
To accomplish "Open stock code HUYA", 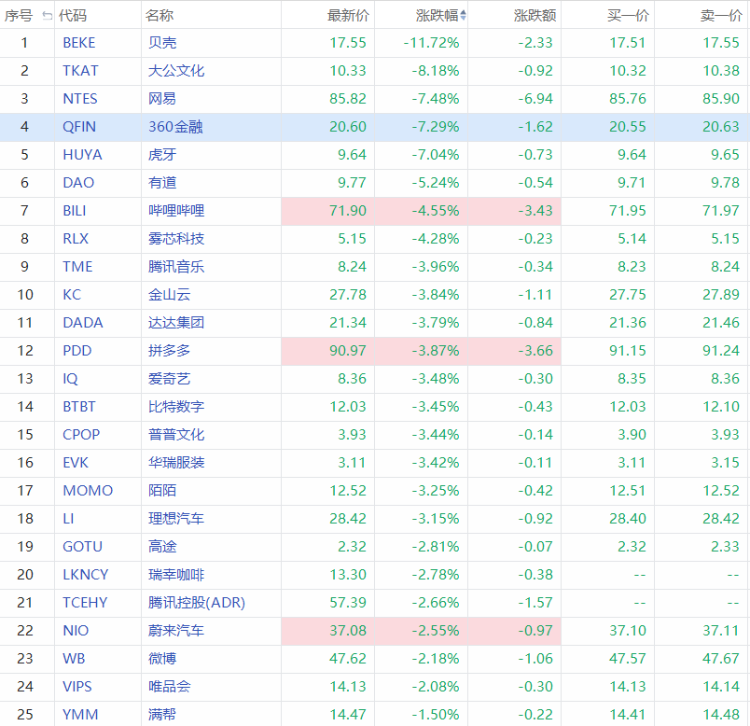I will (82, 154).
